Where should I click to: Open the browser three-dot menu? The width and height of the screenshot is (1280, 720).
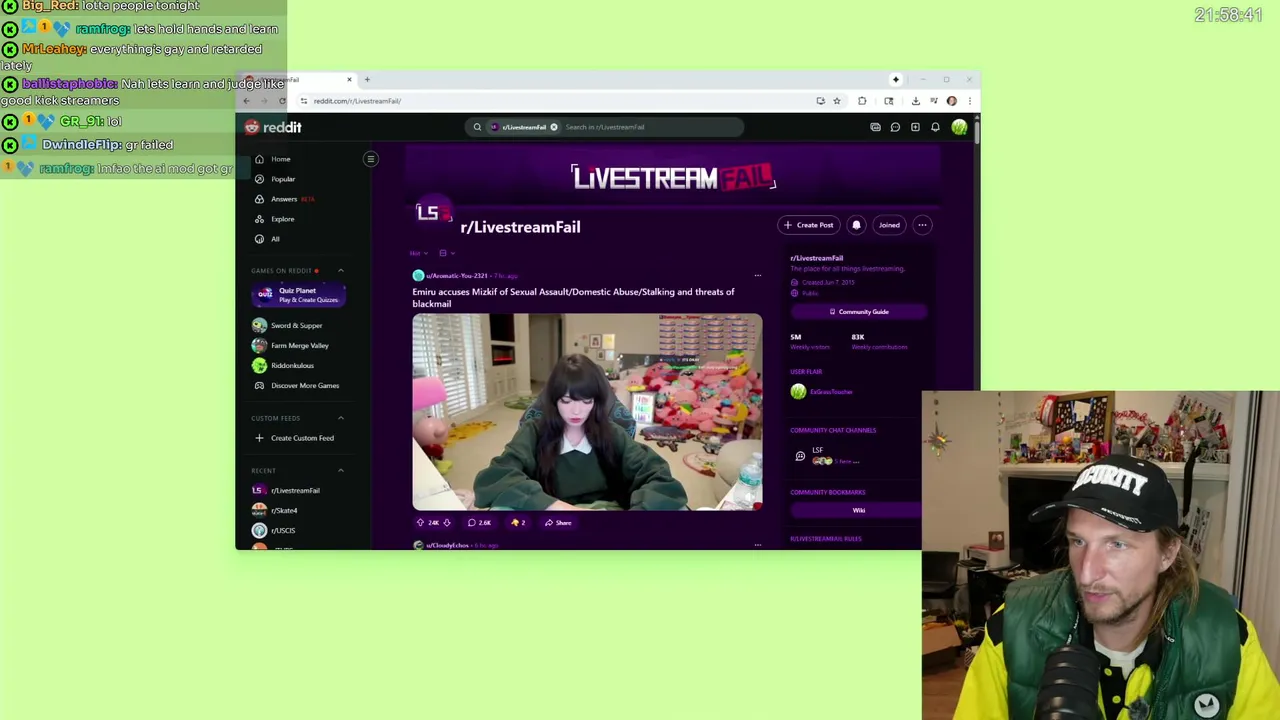coord(969,101)
